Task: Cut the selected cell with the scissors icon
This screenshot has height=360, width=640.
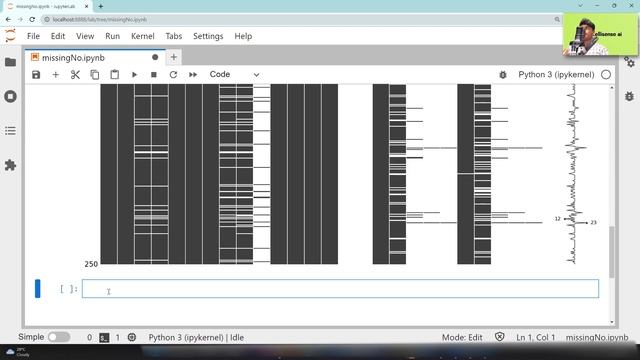Action: coord(75,75)
